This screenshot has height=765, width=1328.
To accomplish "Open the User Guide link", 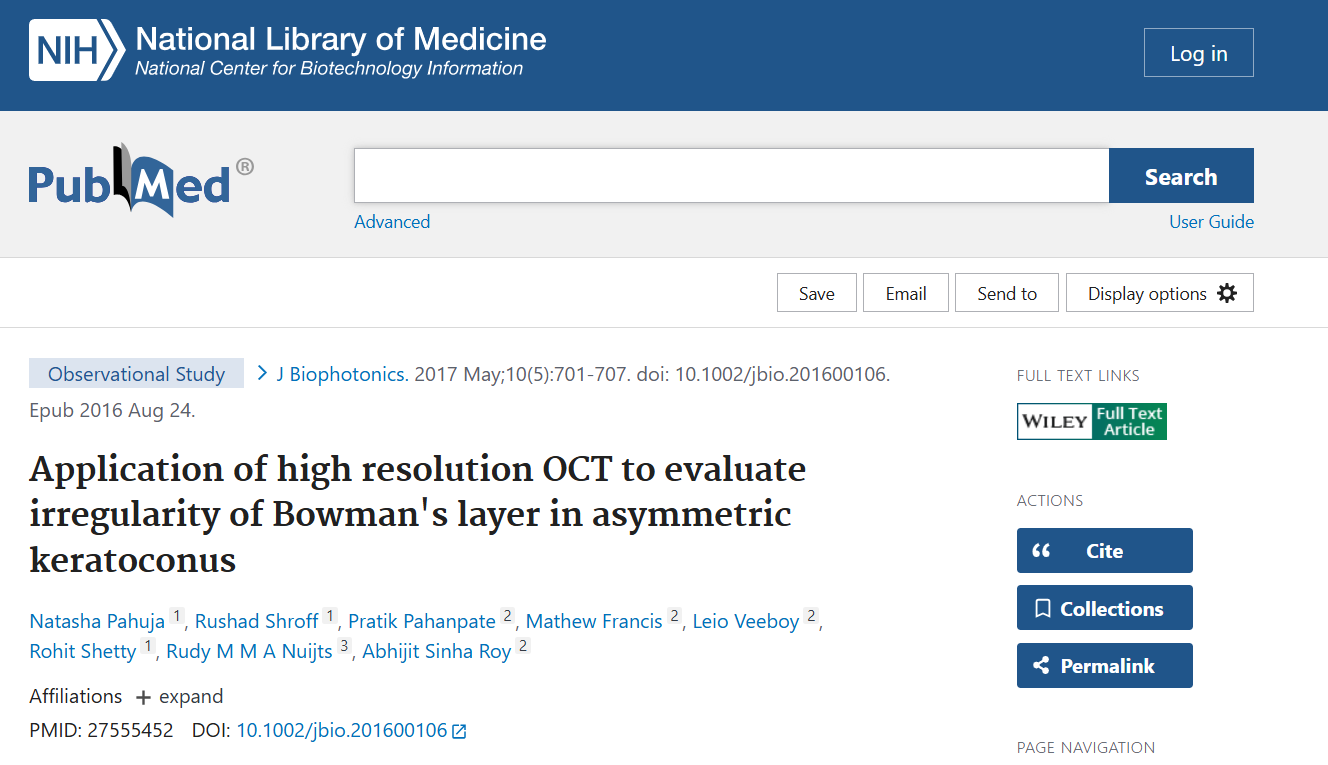I will pos(1211,221).
